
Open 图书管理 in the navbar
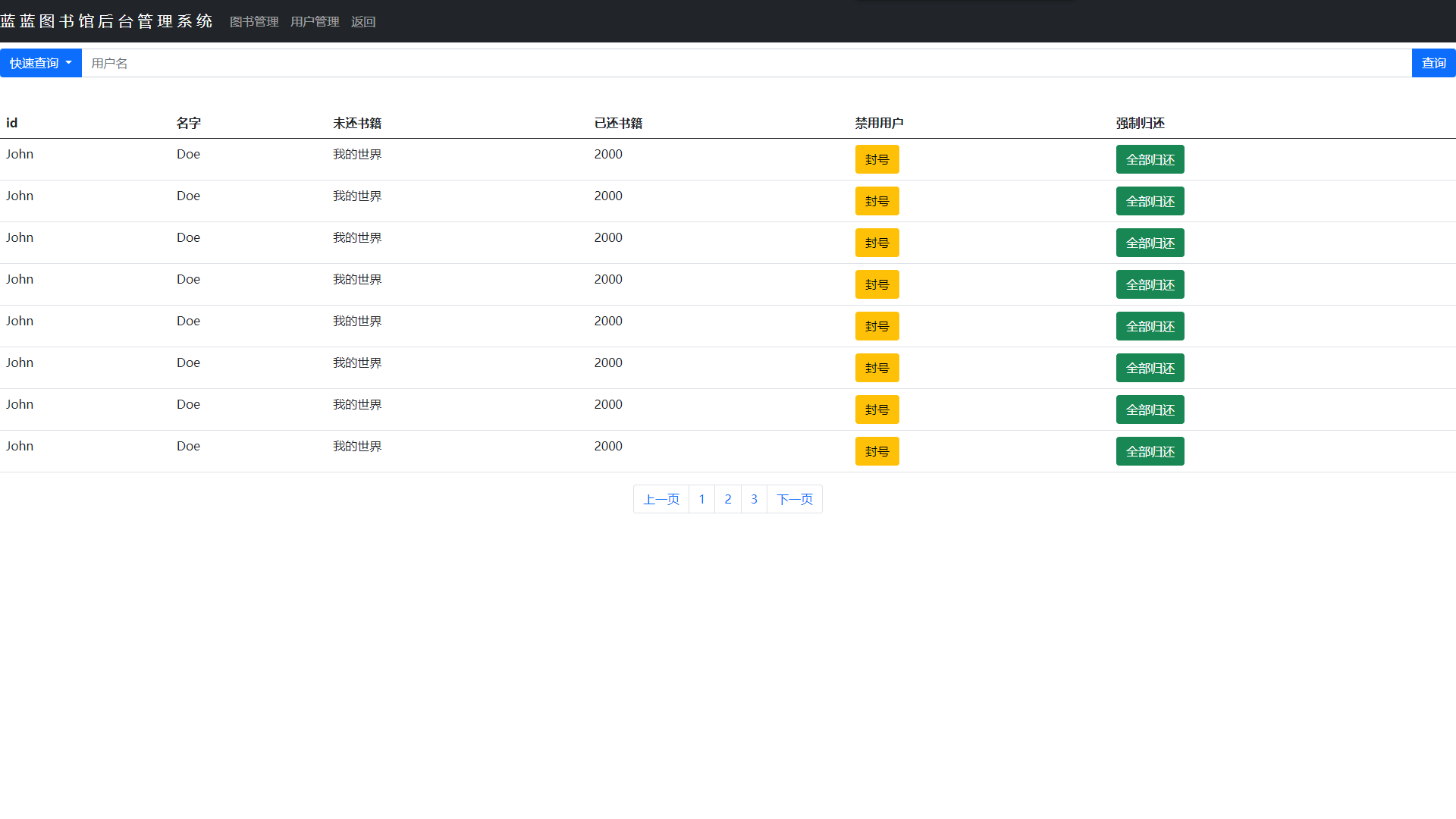254,22
